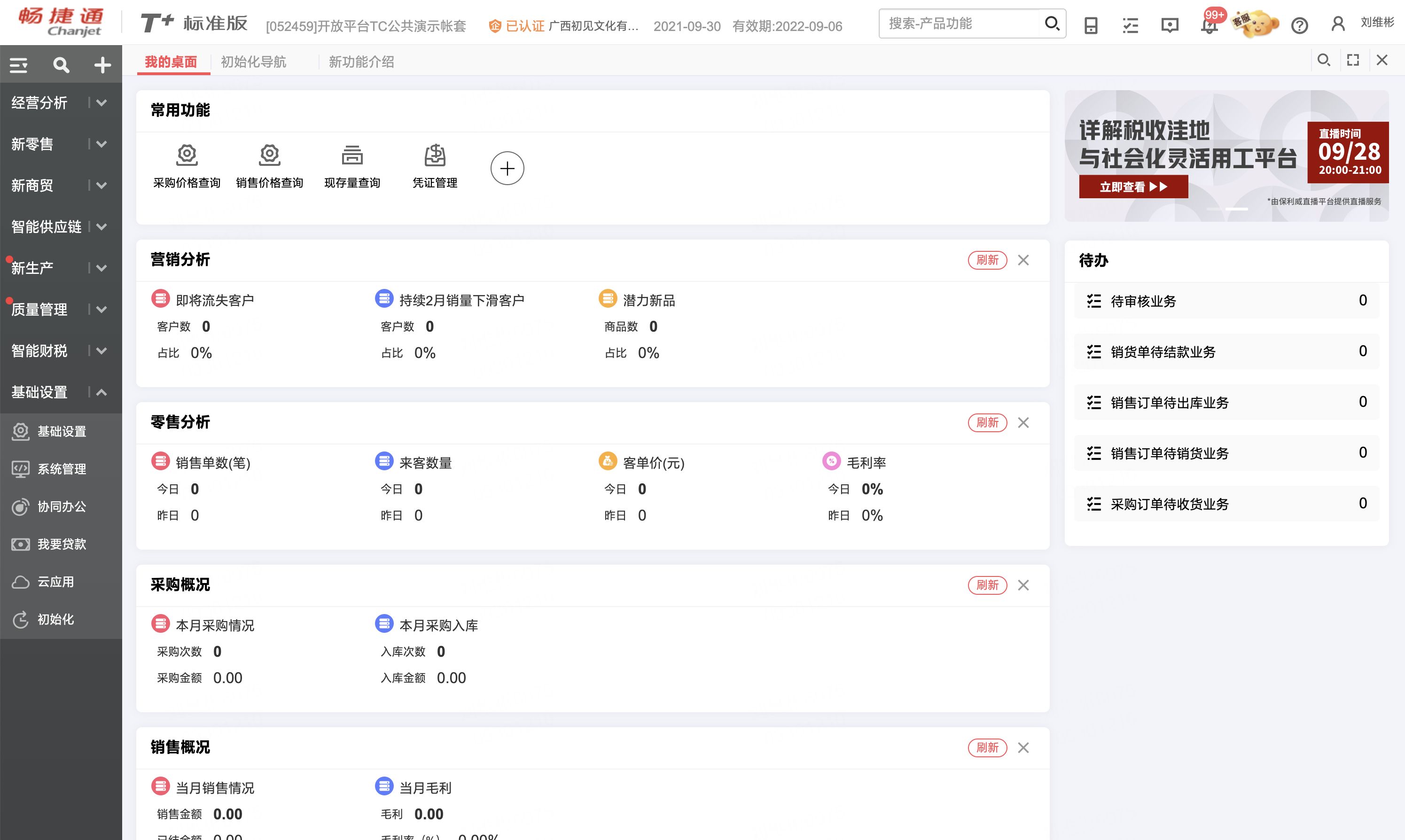Open 销售价格查询 from 常用功能
The width and height of the screenshot is (1405, 840).
tap(269, 166)
